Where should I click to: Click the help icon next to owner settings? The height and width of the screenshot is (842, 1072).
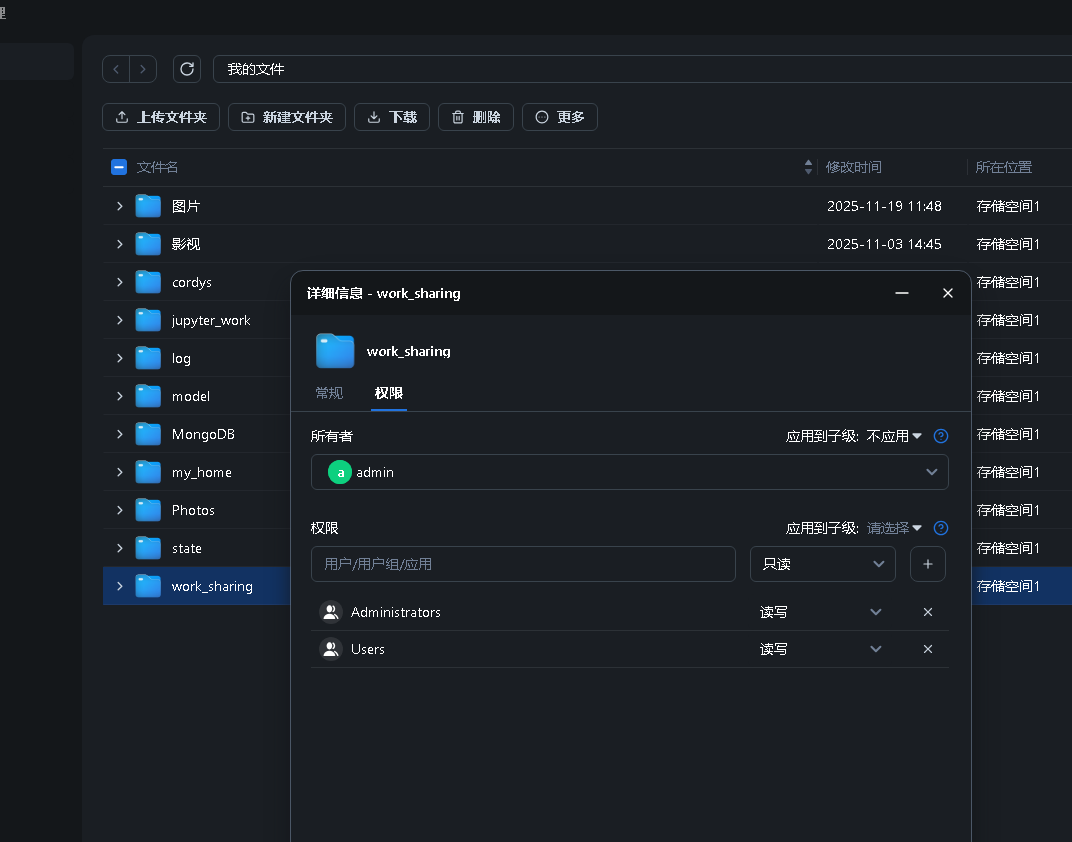tap(940, 436)
